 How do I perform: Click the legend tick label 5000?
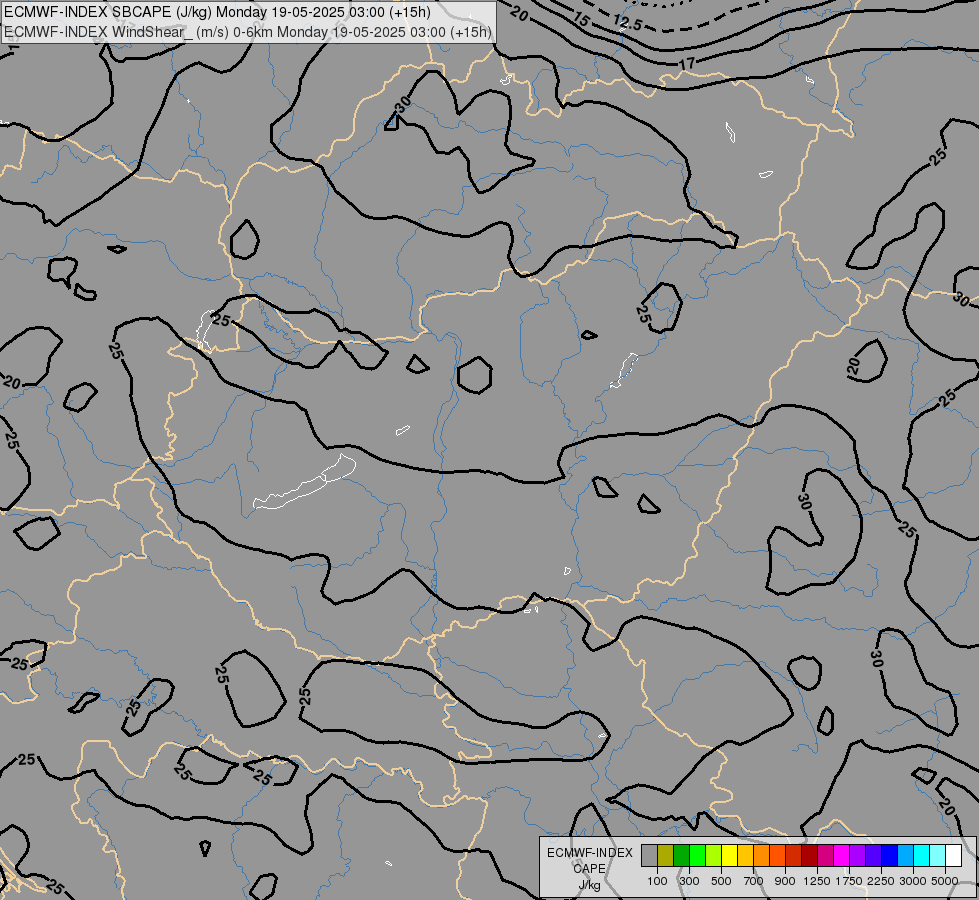[945, 881]
